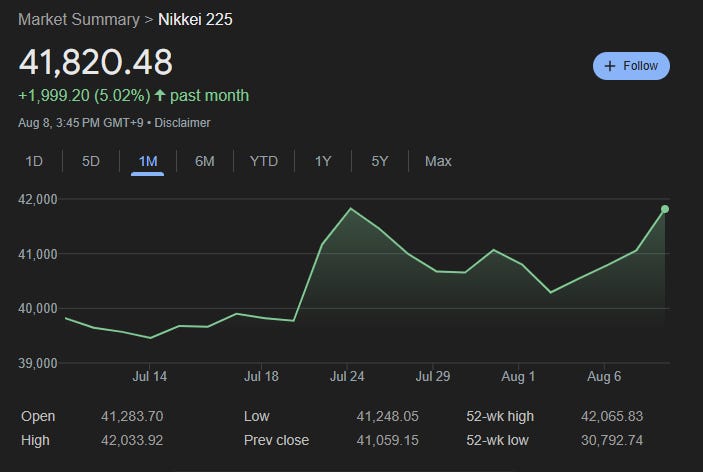
Task: Click the Aug 6 axis label
Action: point(604,377)
